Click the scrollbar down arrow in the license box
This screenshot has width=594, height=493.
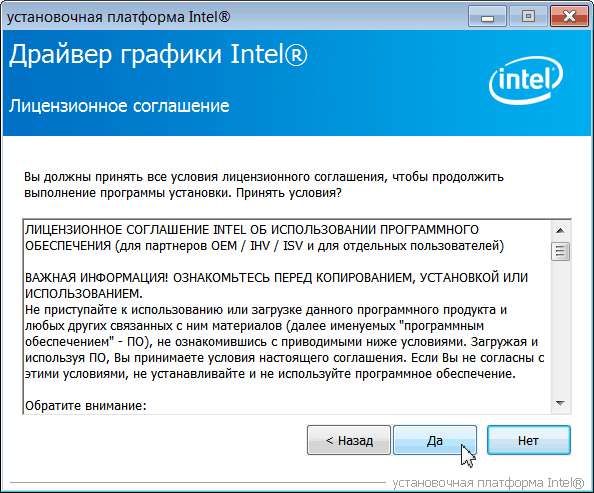560,403
